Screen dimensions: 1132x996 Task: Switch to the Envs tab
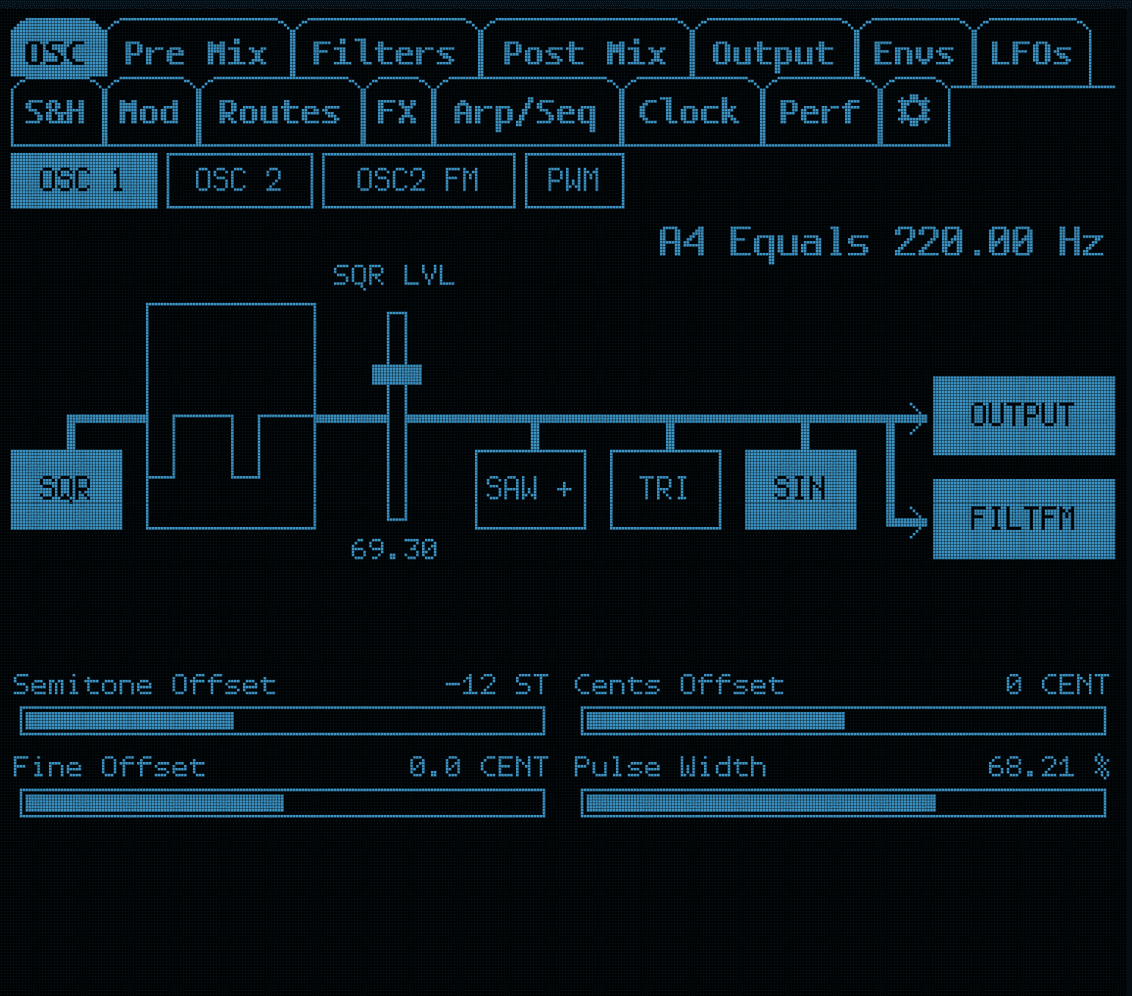pos(915,51)
